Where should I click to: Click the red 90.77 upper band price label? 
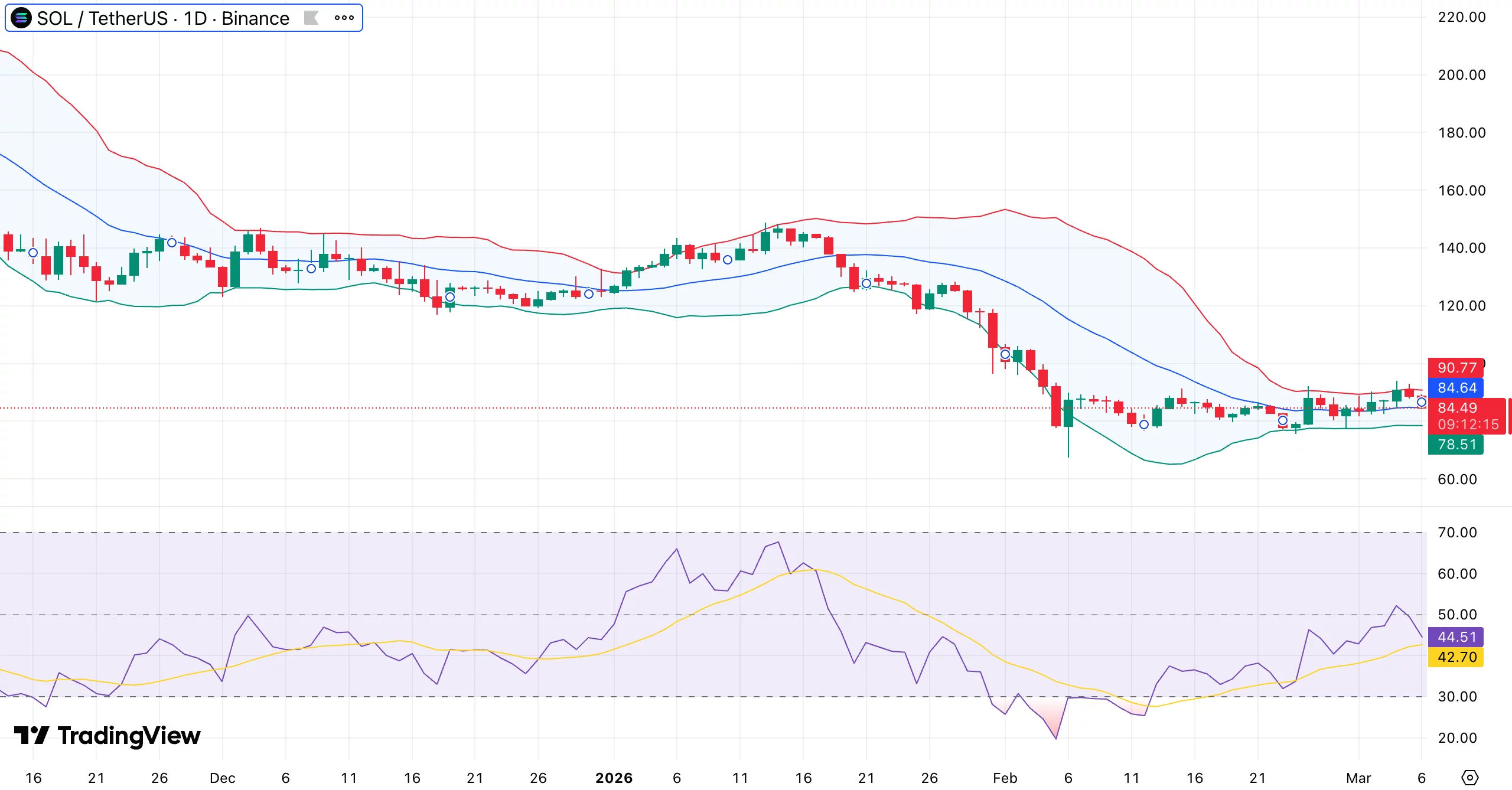[x=1456, y=367]
